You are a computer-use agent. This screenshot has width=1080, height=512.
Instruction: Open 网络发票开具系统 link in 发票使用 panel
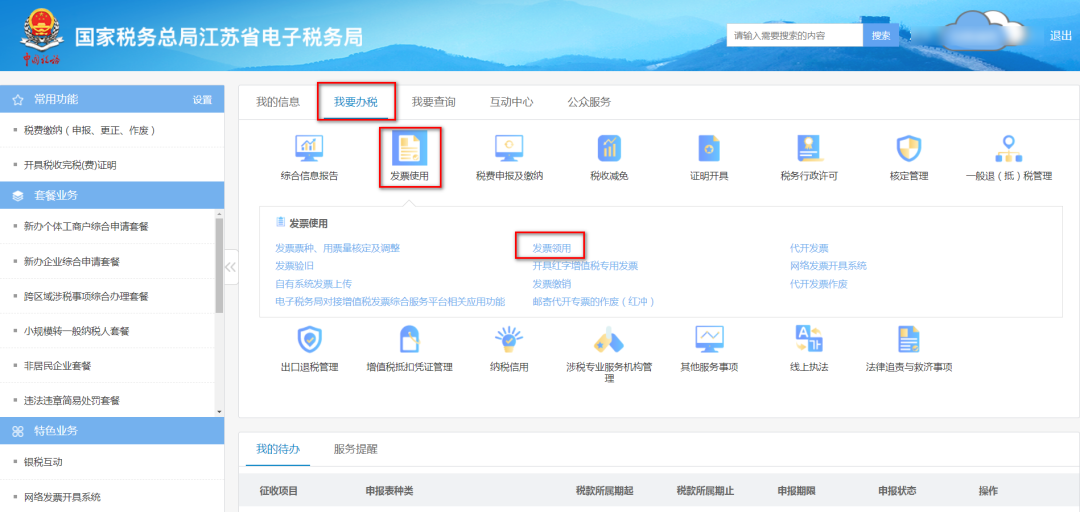pos(829,266)
